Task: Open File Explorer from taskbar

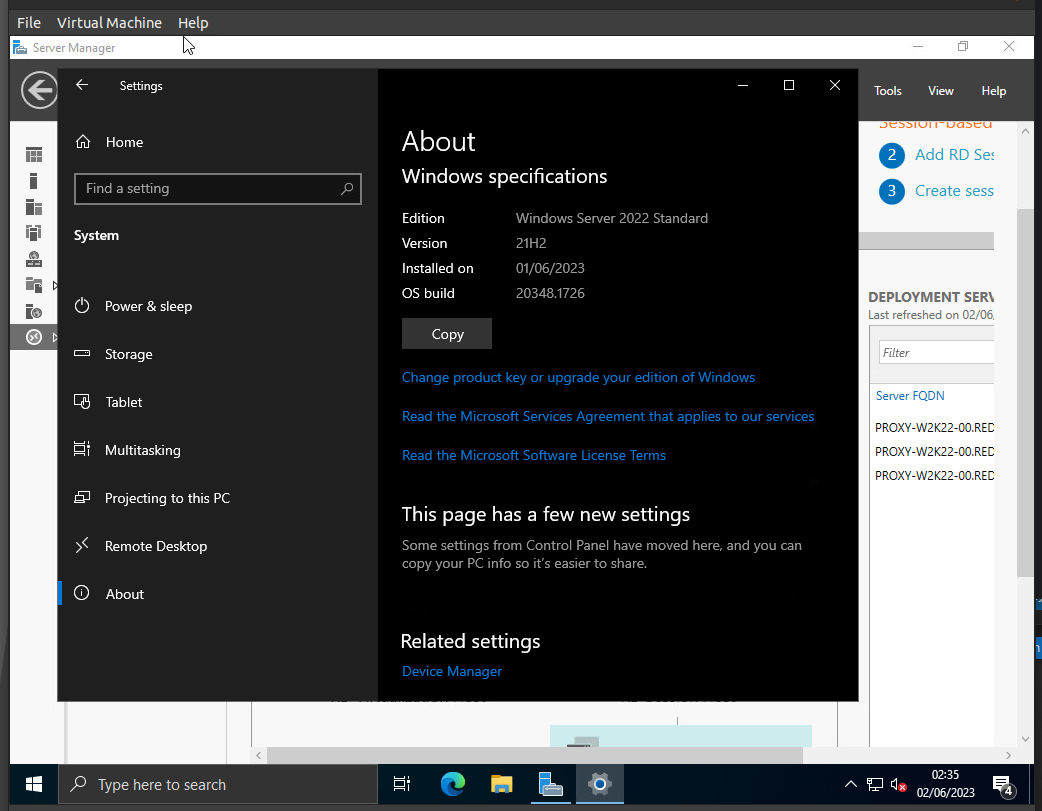Action: point(502,785)
